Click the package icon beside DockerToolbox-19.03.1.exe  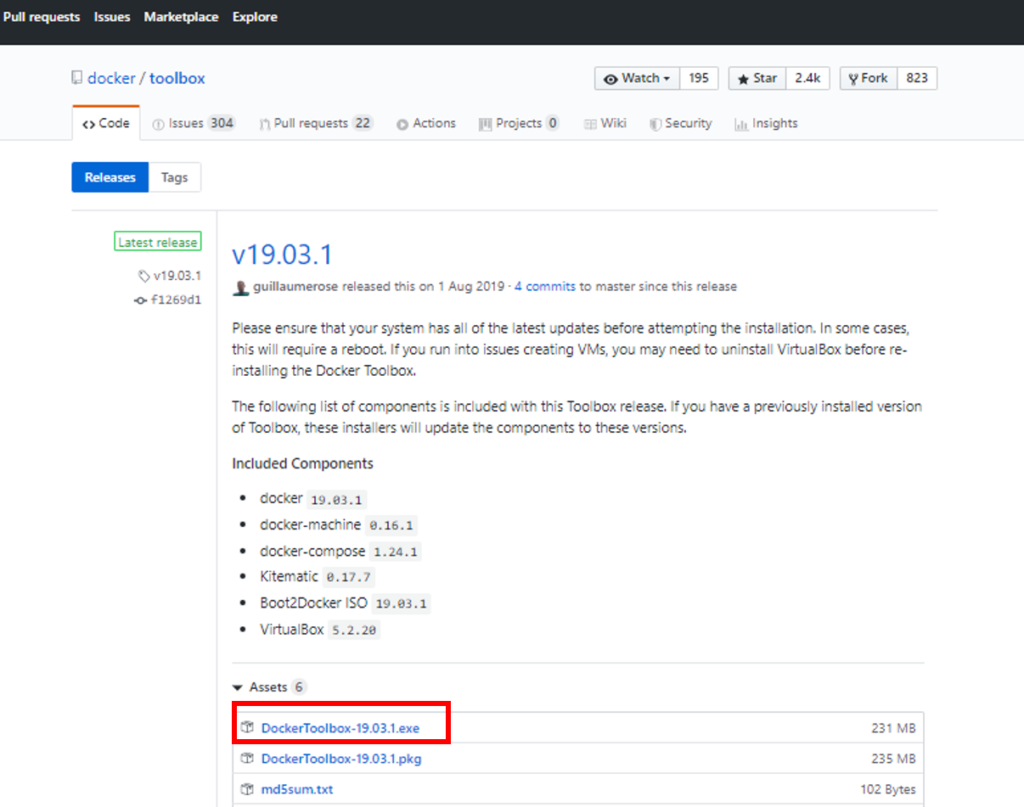(246, 728)
